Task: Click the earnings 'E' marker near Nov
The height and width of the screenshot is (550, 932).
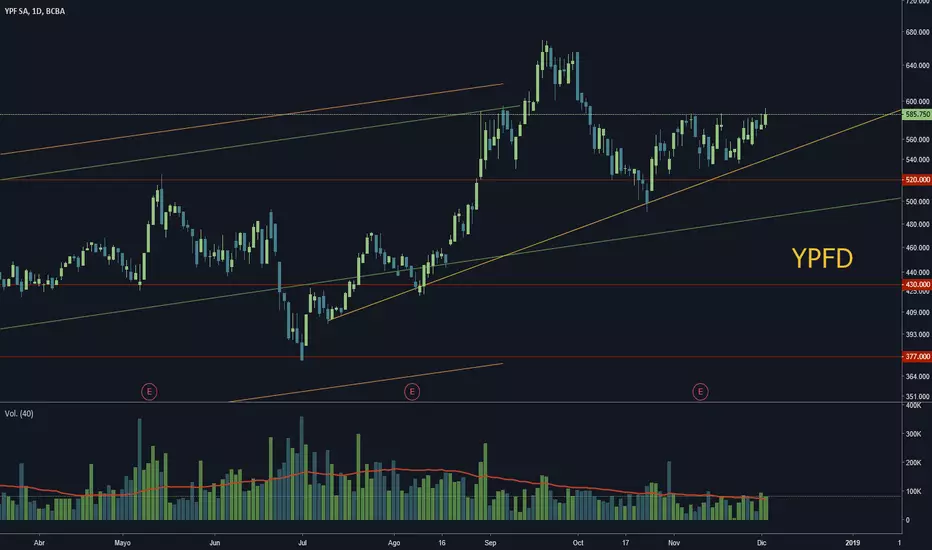Action: [700, 392]
